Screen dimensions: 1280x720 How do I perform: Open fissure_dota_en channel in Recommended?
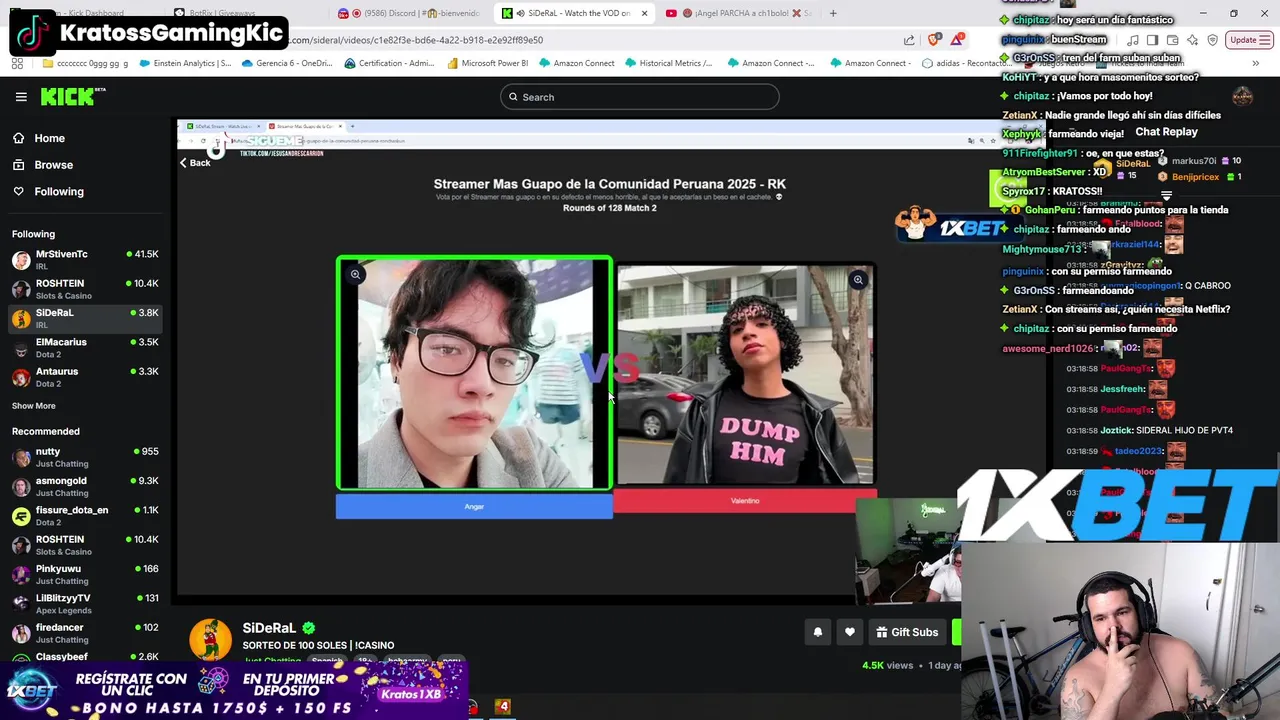point(85,515)
